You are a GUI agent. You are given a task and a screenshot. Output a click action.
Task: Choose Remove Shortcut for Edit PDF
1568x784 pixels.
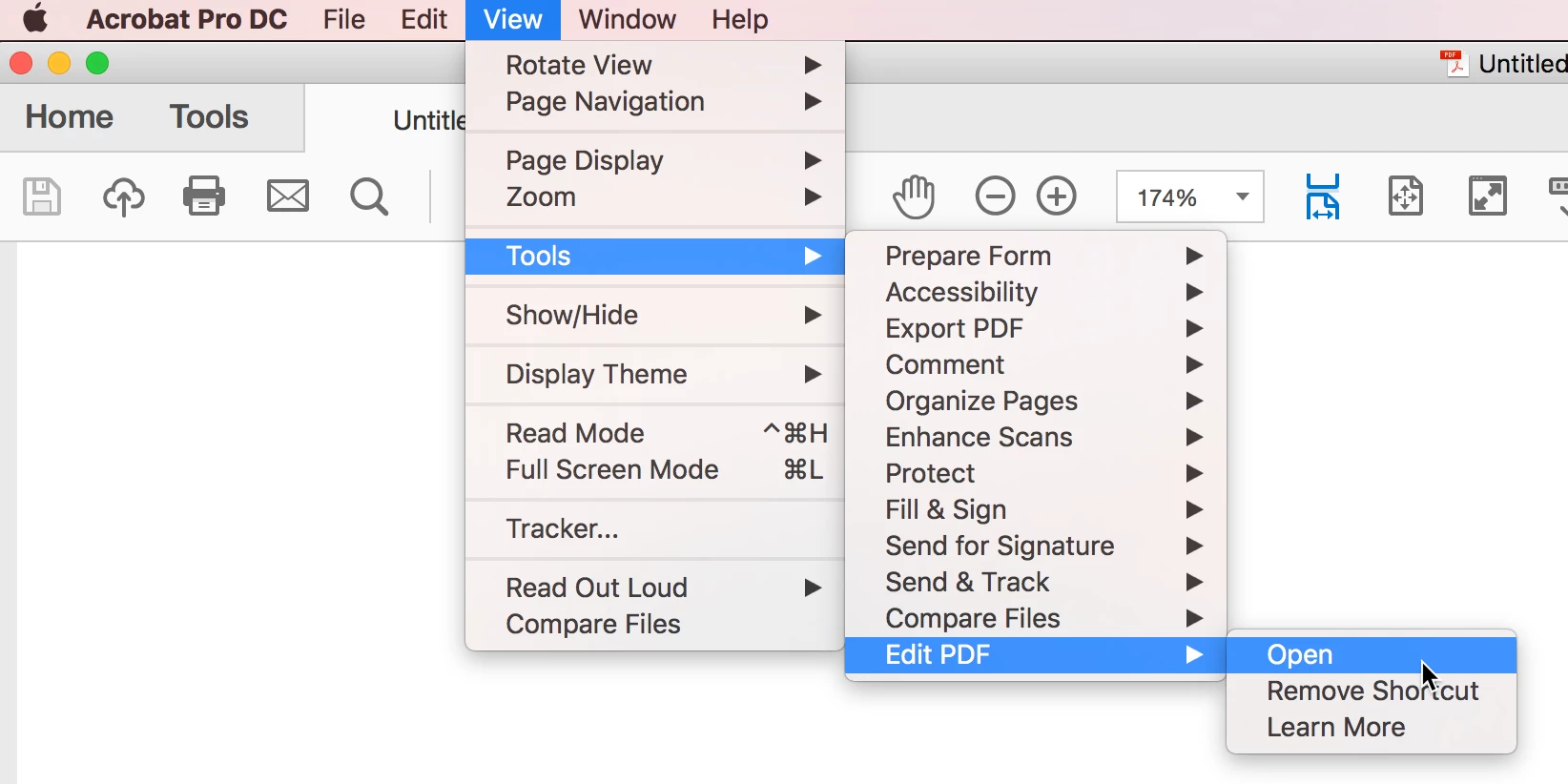tap(1372, 691)
